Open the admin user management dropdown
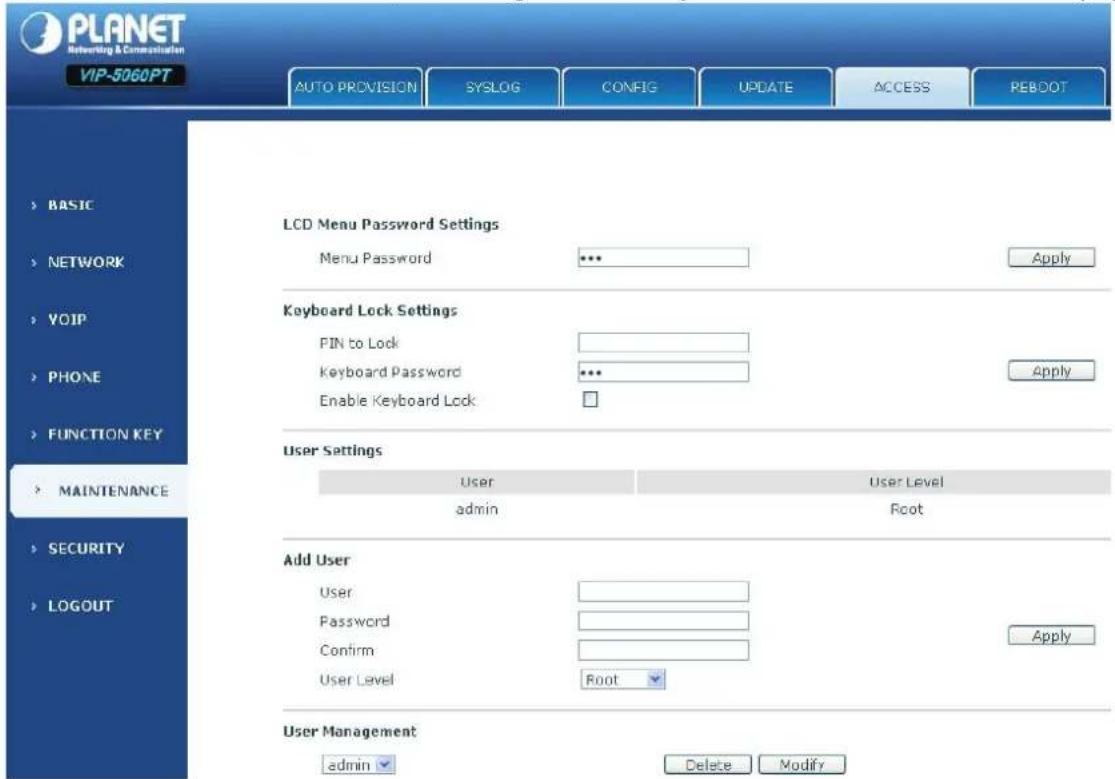The width and height of the screenshot is (1115, 779). click(x=359, y=765)
